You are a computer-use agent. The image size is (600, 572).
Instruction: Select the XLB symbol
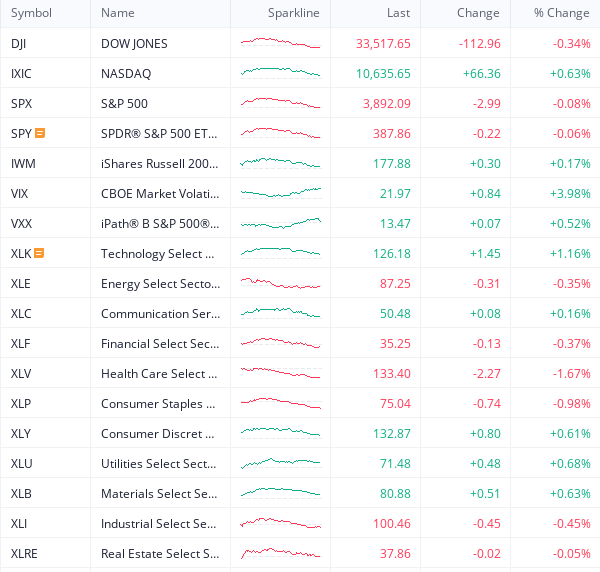21,494
